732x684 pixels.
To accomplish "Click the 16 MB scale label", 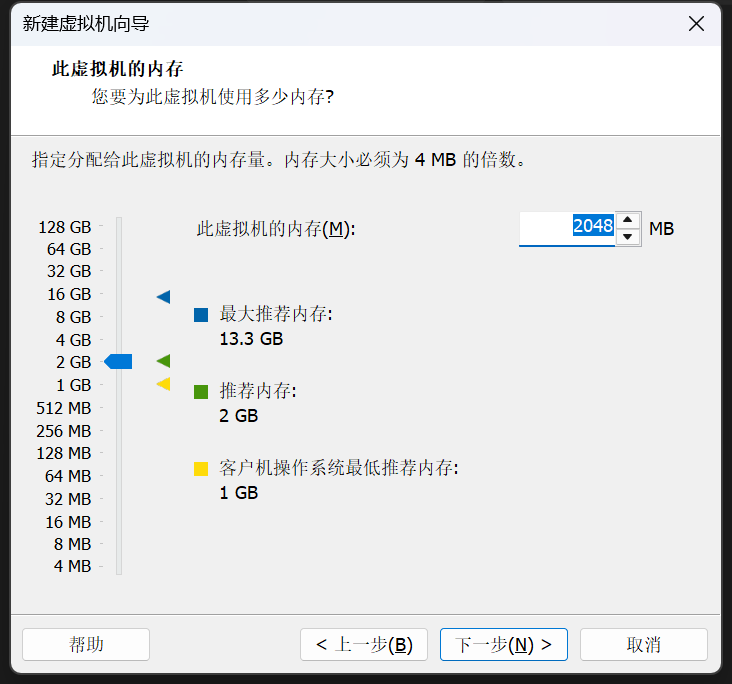I will pyautogui.click(x=68, y=522).
